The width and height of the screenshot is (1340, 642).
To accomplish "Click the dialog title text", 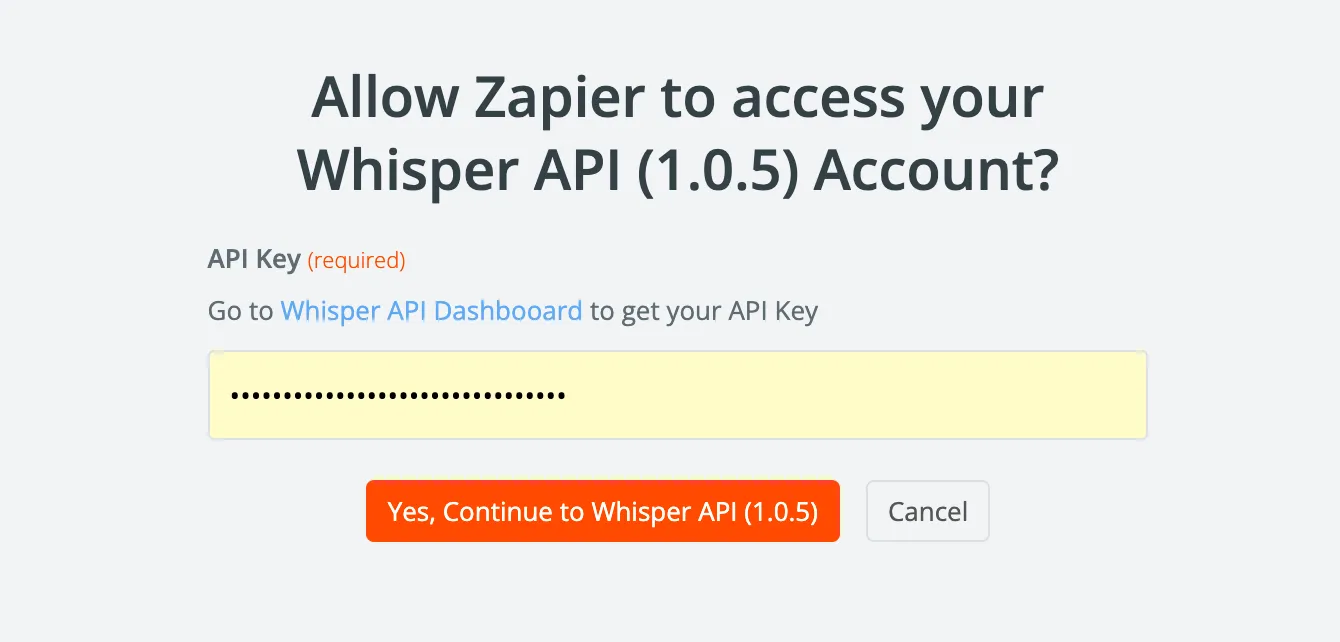I will pyautogui.click(x=676, y=133).
